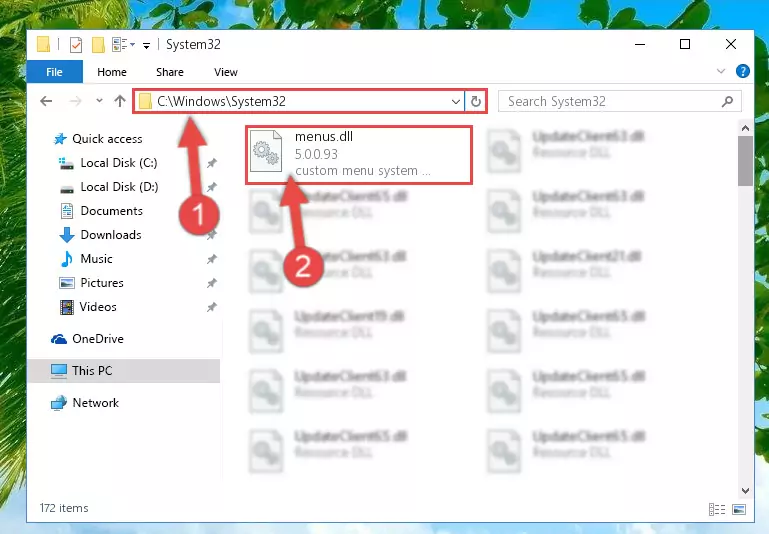Click the menus.dll gear file icon
Screen dimensions: 769x534
pos(266,152)
